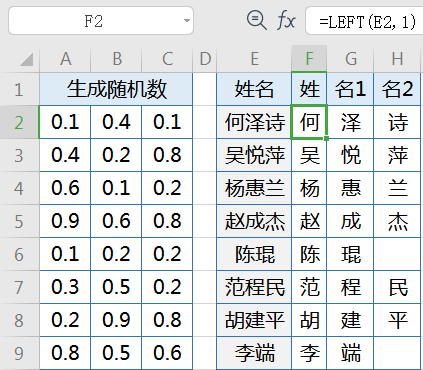Select row 6 header

click(19, 255)
